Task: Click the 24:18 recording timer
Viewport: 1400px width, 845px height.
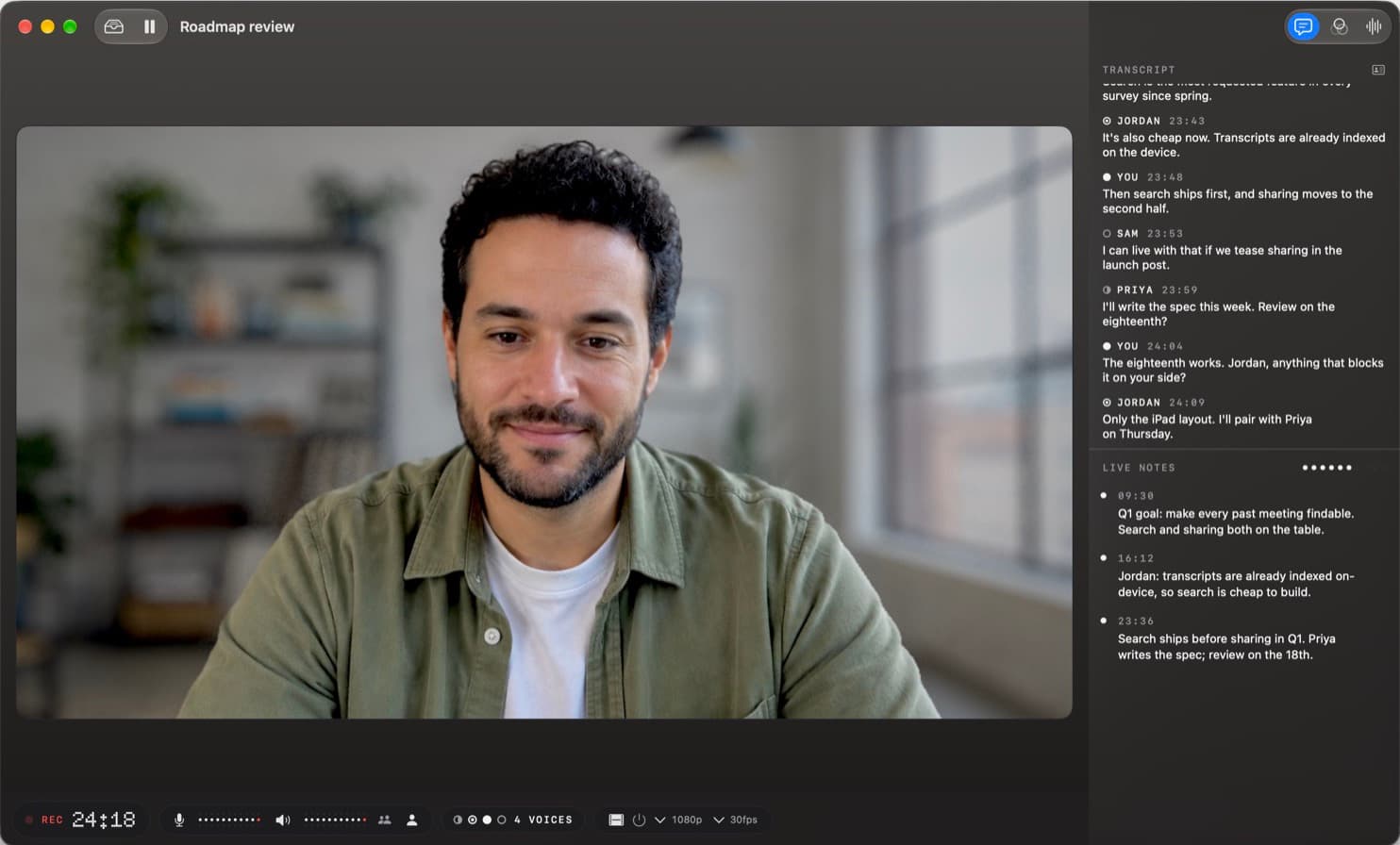Action: click(x=104, y=820)
